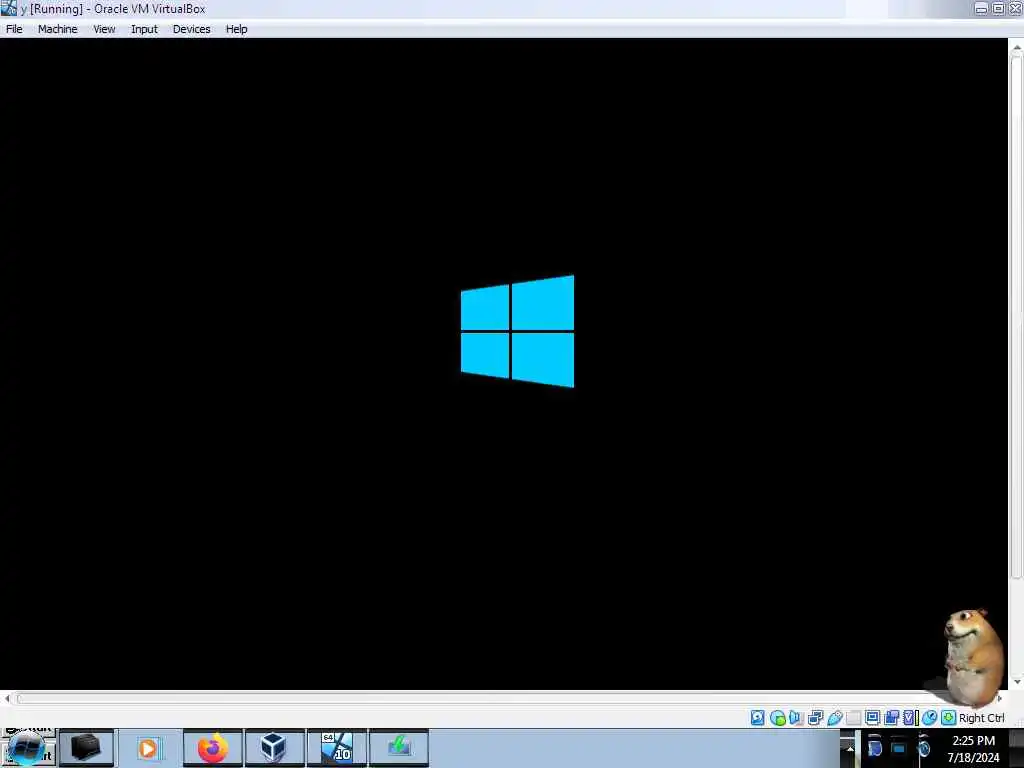Open the black box app on taskbar

tap(86, 748)
